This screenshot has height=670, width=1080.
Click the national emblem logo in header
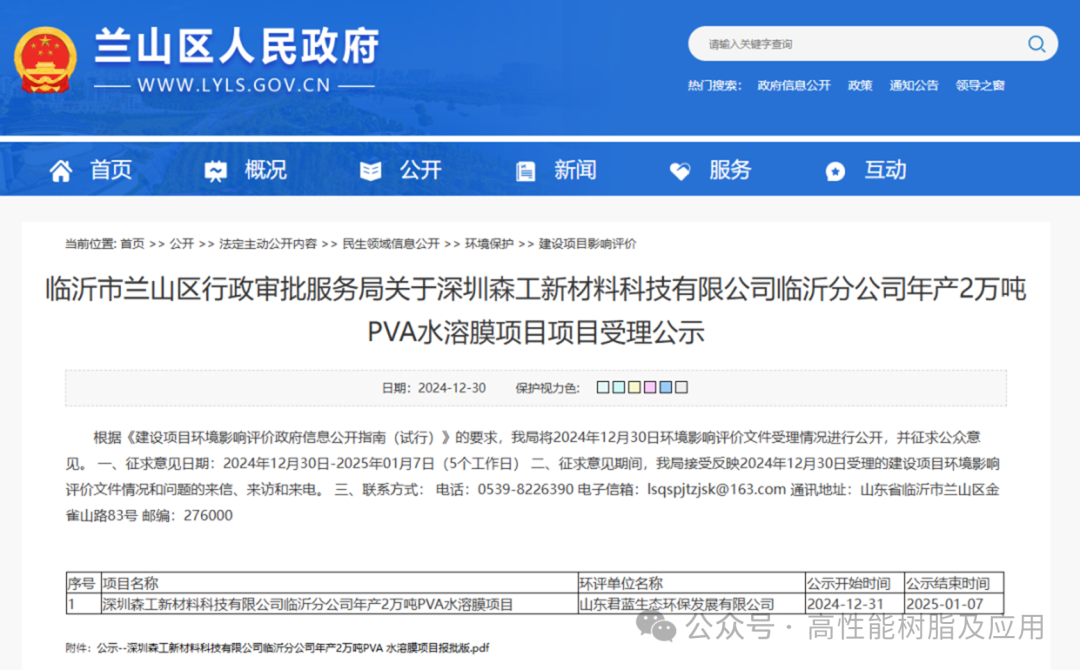pyautogui.click(x=45, y=61)
